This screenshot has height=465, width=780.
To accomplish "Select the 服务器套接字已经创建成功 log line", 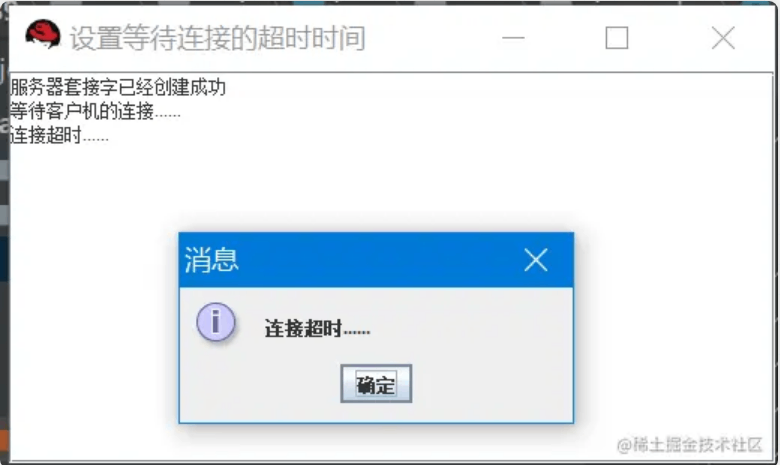I will pos(118,87).
